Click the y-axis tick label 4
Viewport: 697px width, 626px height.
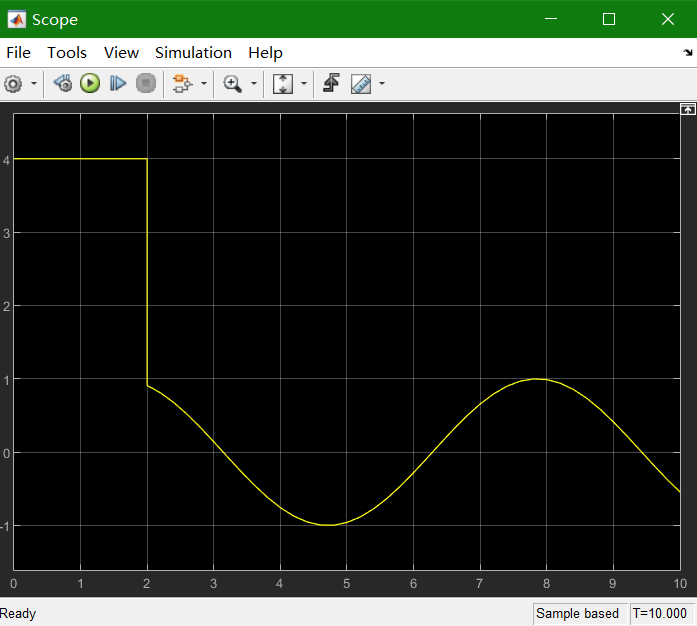6,161
